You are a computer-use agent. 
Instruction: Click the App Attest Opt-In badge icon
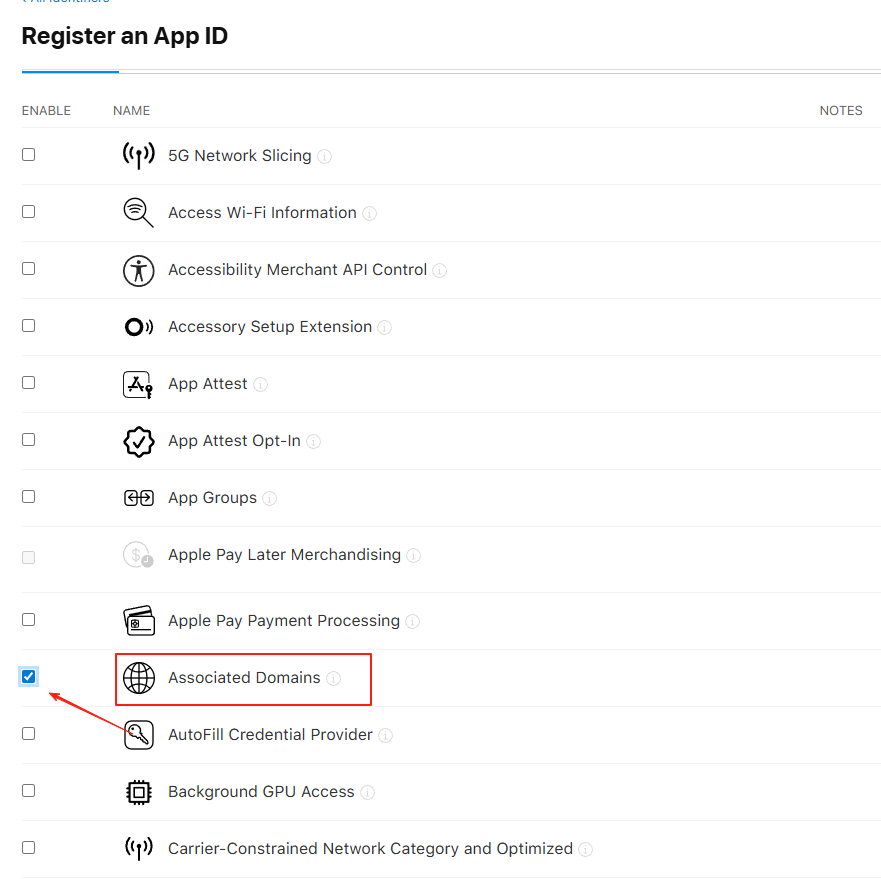point(139,441)
